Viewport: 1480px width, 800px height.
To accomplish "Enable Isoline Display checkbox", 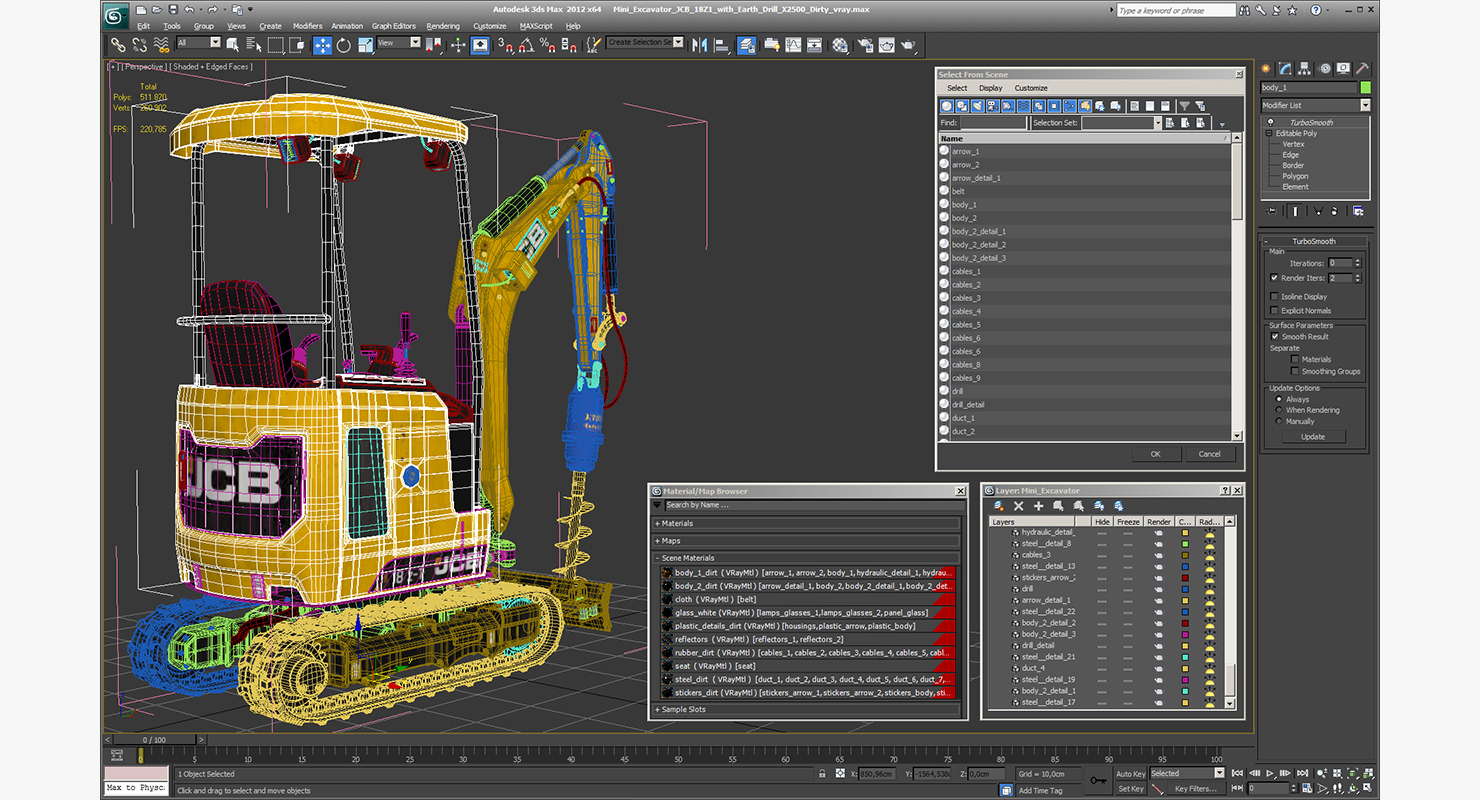I will (1274, 297).
